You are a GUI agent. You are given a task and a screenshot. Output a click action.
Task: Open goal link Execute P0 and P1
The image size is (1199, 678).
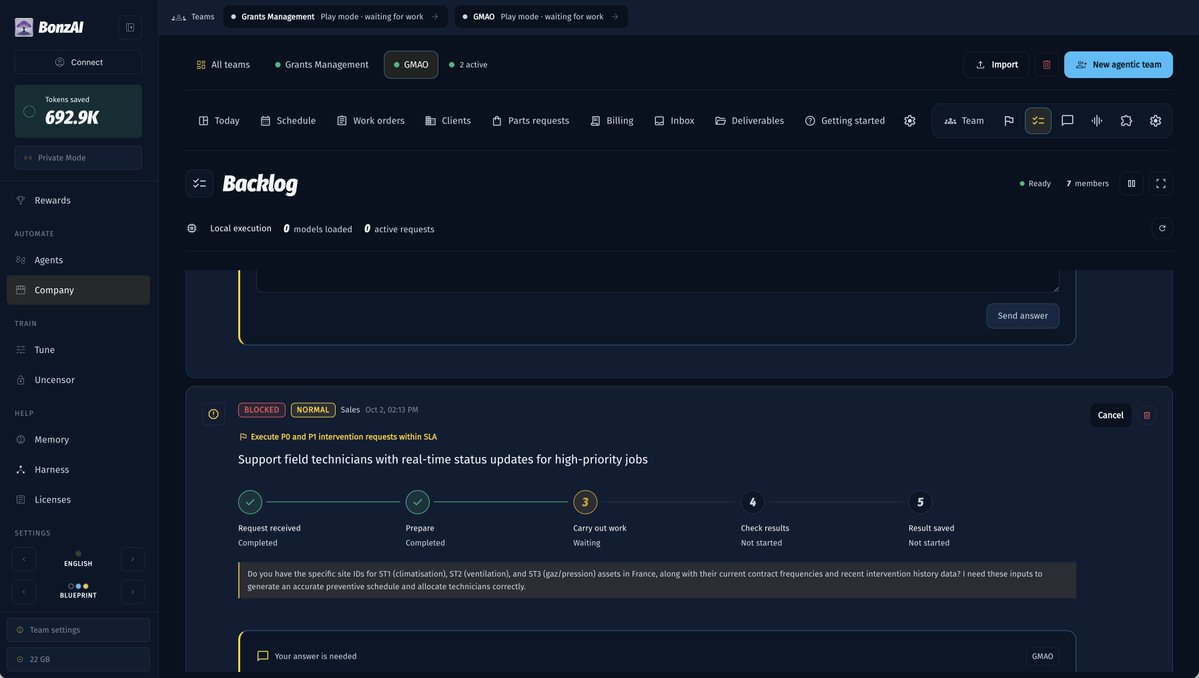(338, 436)
